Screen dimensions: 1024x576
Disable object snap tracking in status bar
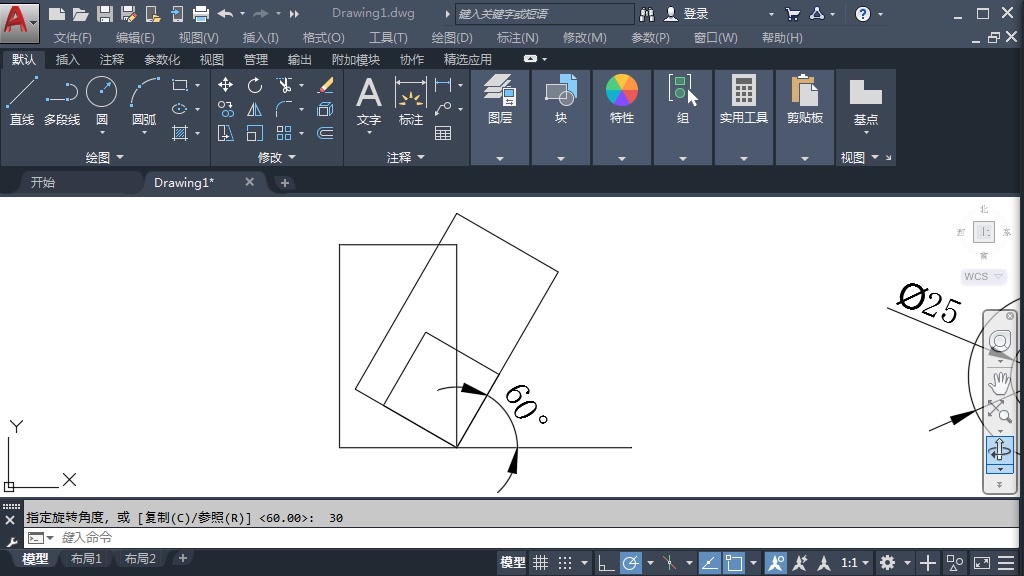pos(712,562)
